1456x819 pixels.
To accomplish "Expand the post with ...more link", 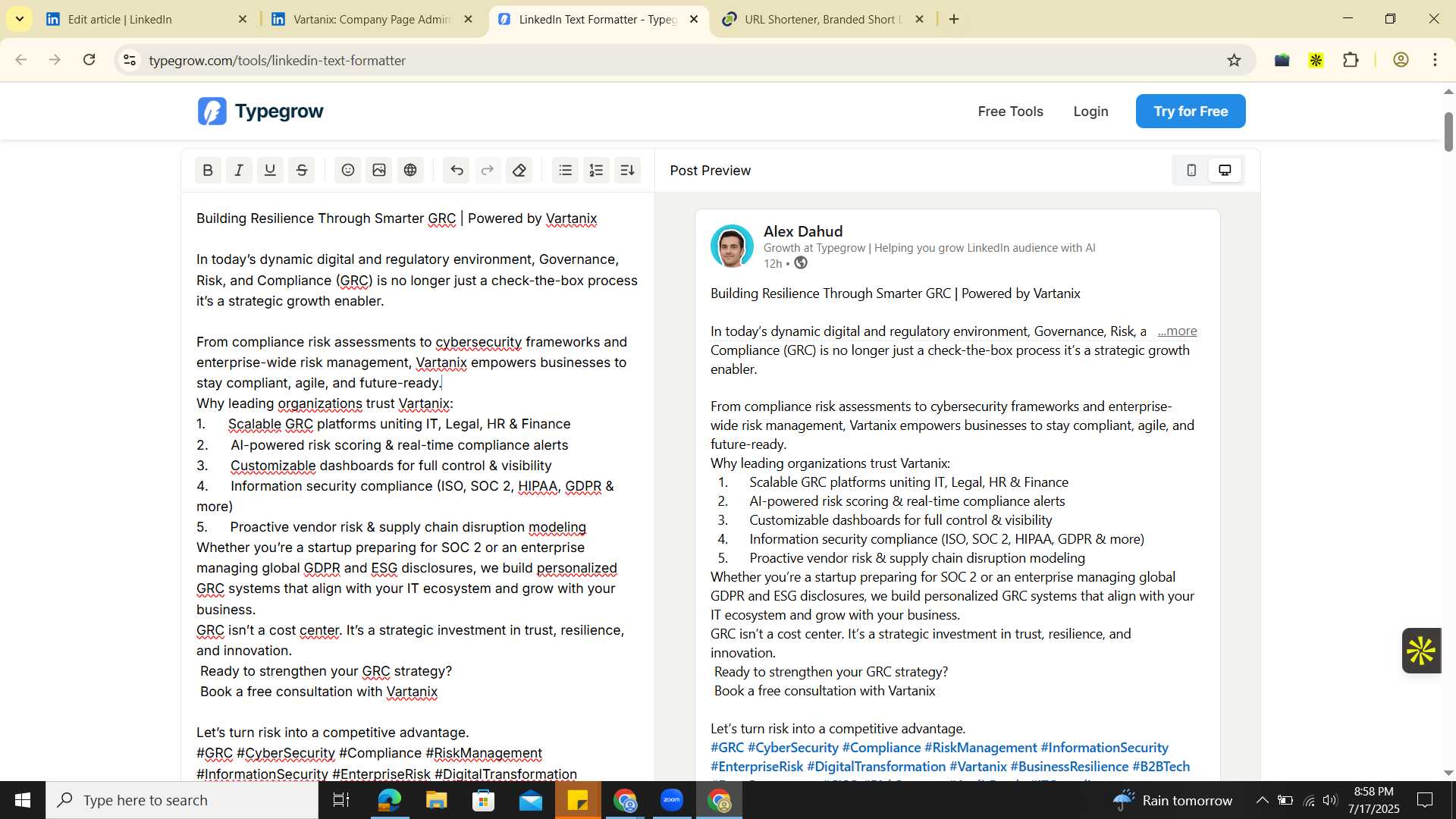I will [1177, 331].
